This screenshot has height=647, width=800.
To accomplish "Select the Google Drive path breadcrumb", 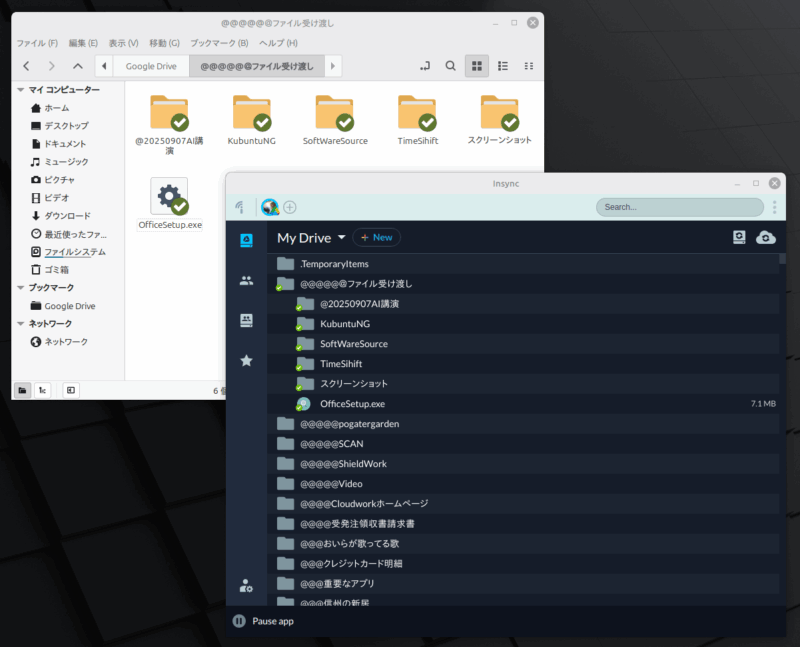I will [151, 66].
